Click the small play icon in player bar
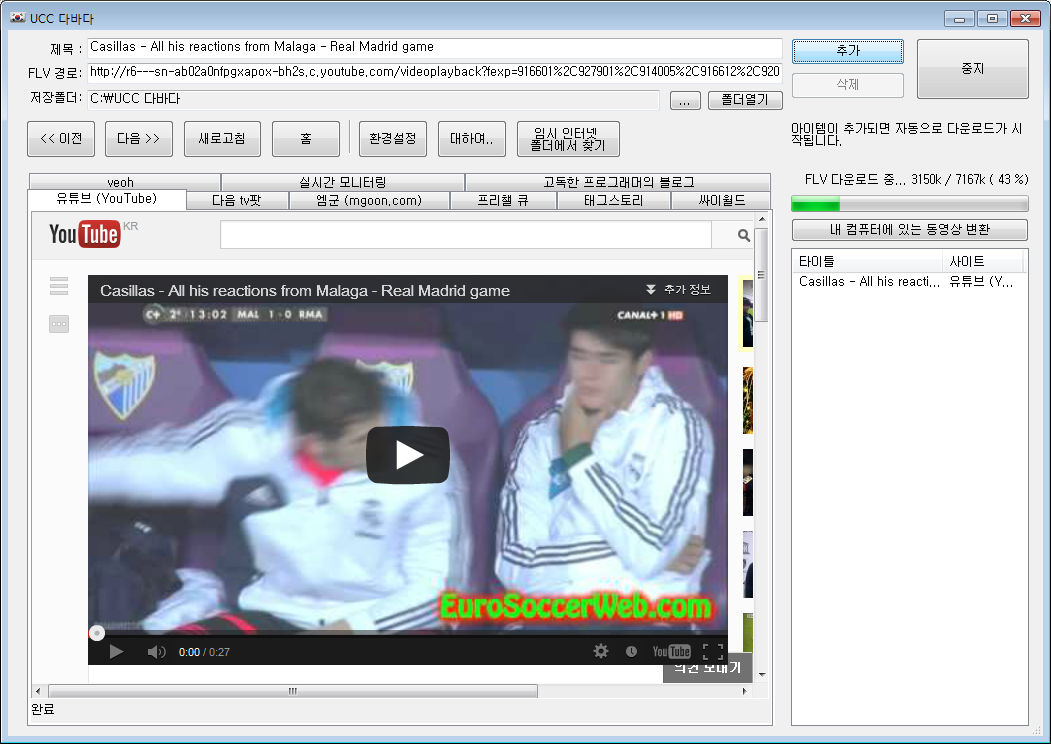Image resolution: width=1051 pixels, height=744 pixels. (116, 652)
